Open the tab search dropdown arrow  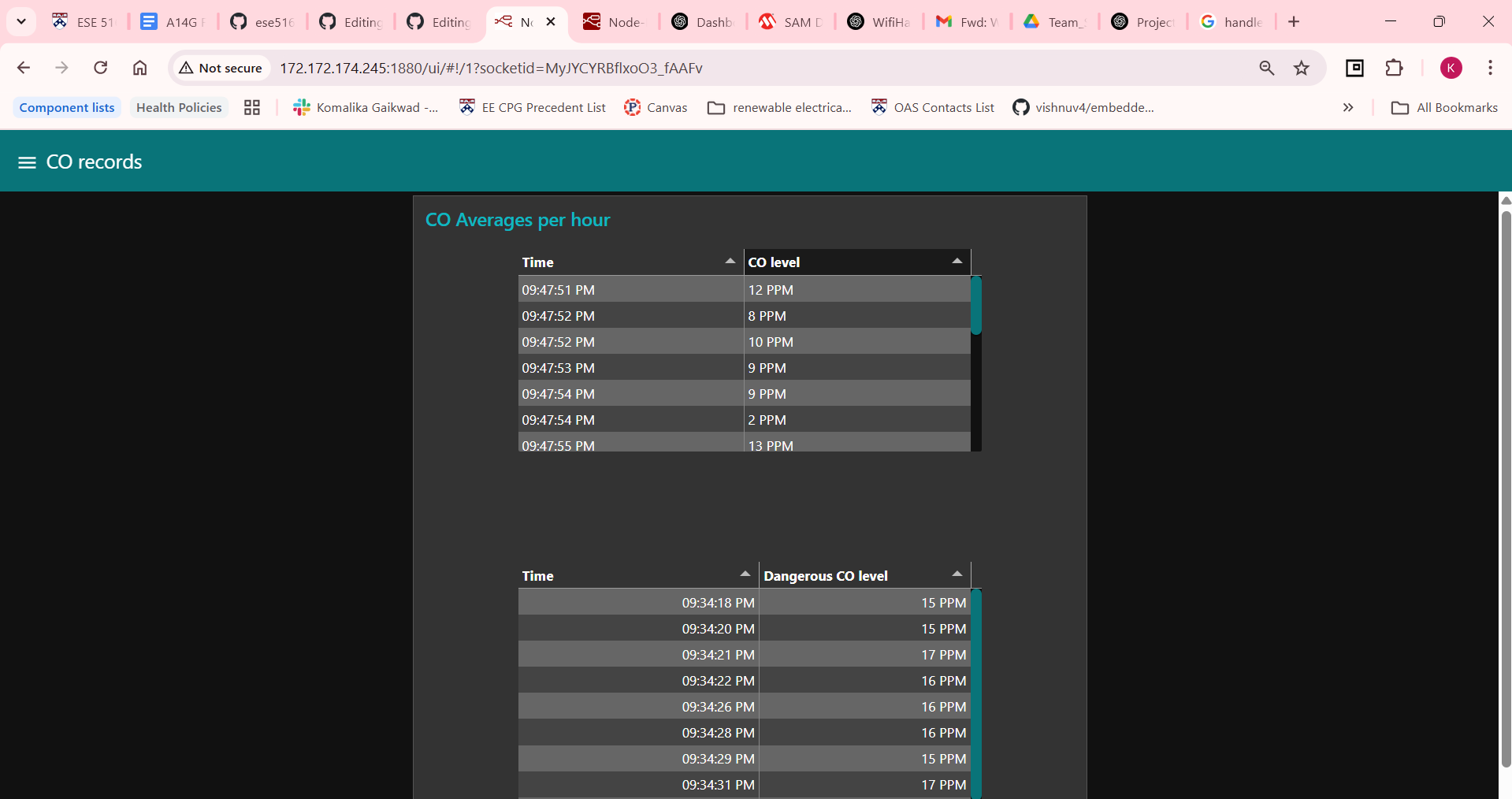21,21
